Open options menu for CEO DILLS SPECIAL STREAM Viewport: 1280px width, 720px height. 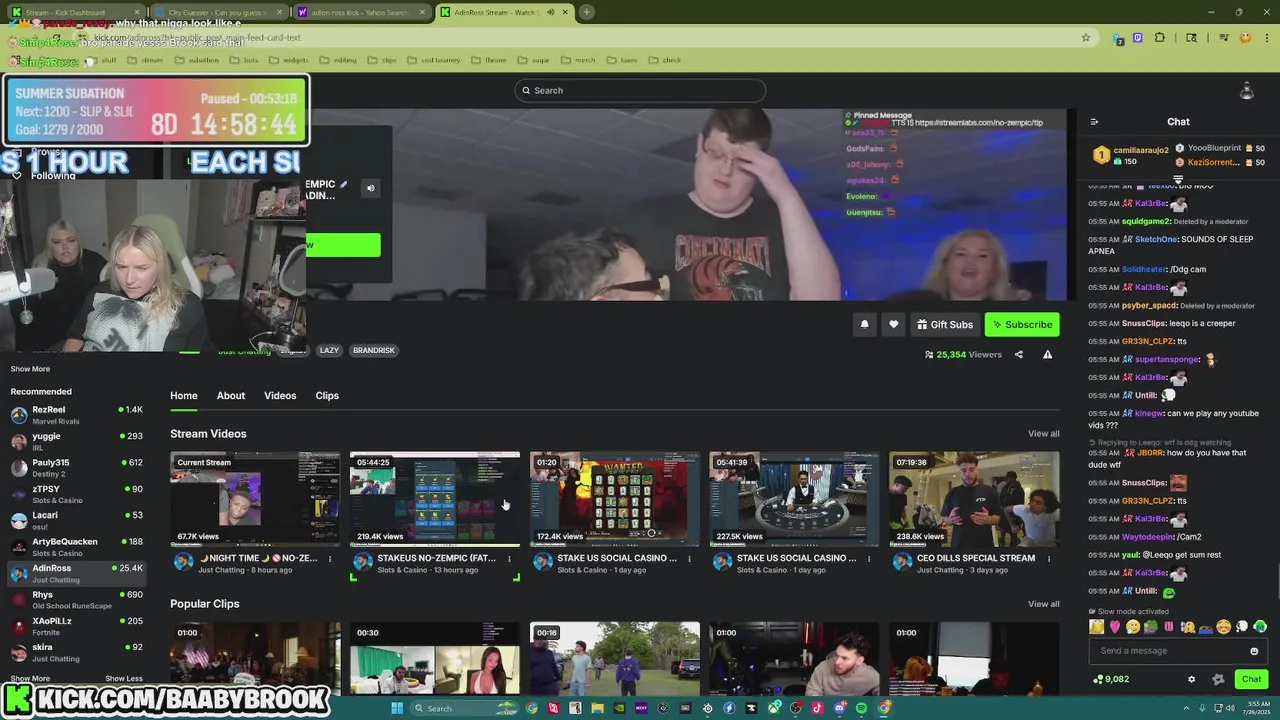click(1050, 559)
